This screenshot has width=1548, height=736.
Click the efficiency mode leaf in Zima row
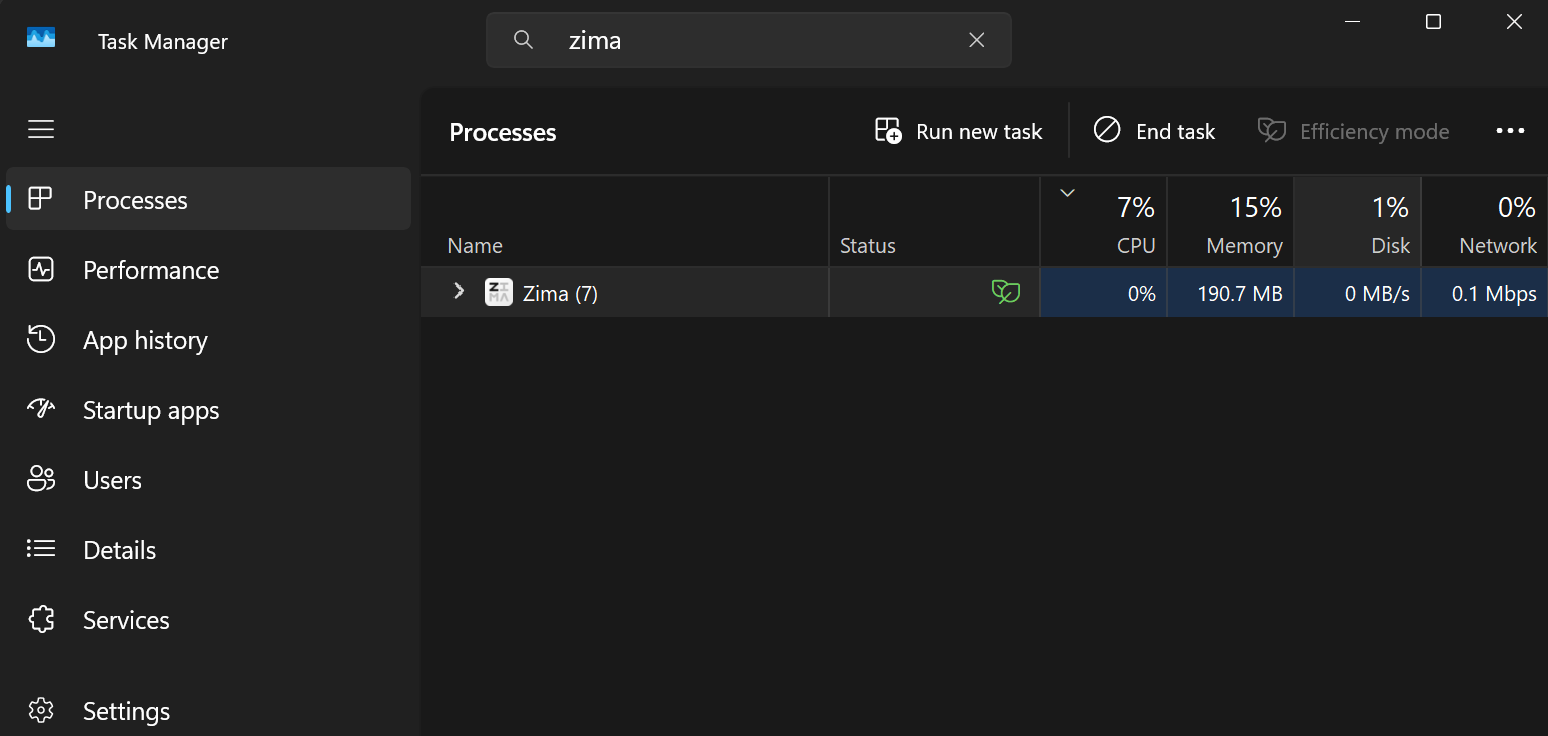1005,292
